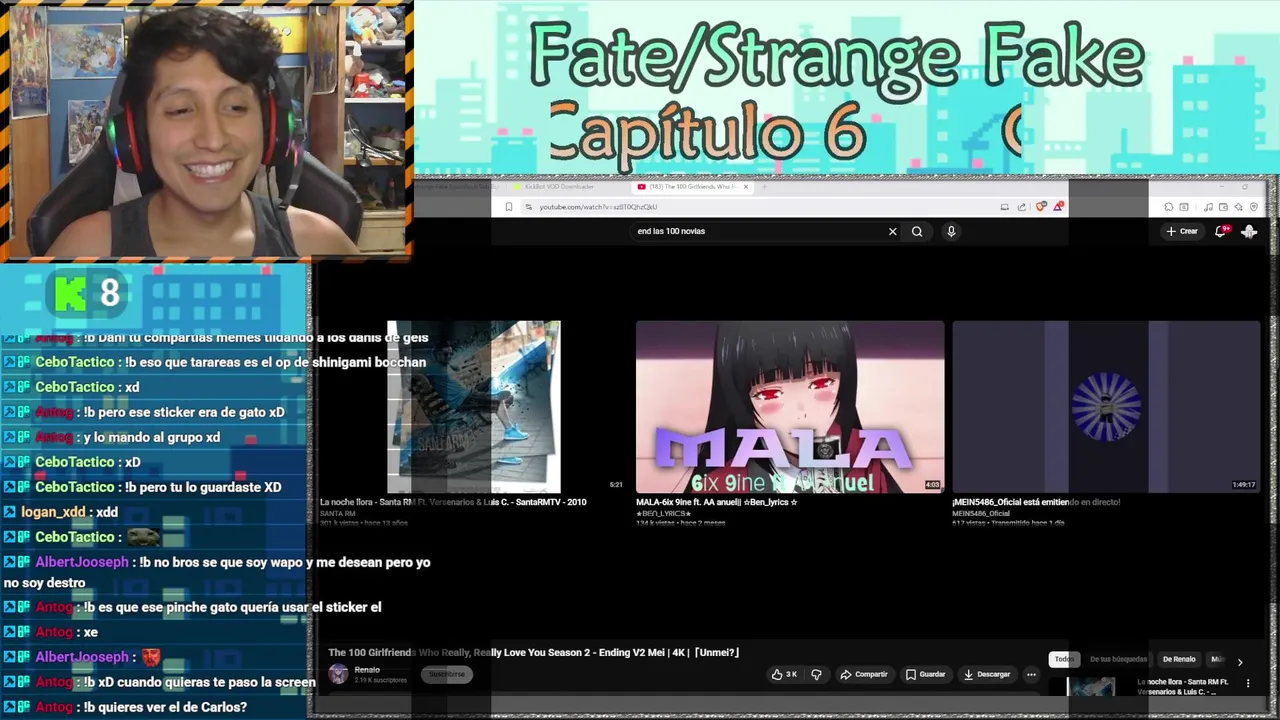Click the cast screen icon in the address bar
This screenshot has height=720, width=1280.
(x=1004, y=207)
